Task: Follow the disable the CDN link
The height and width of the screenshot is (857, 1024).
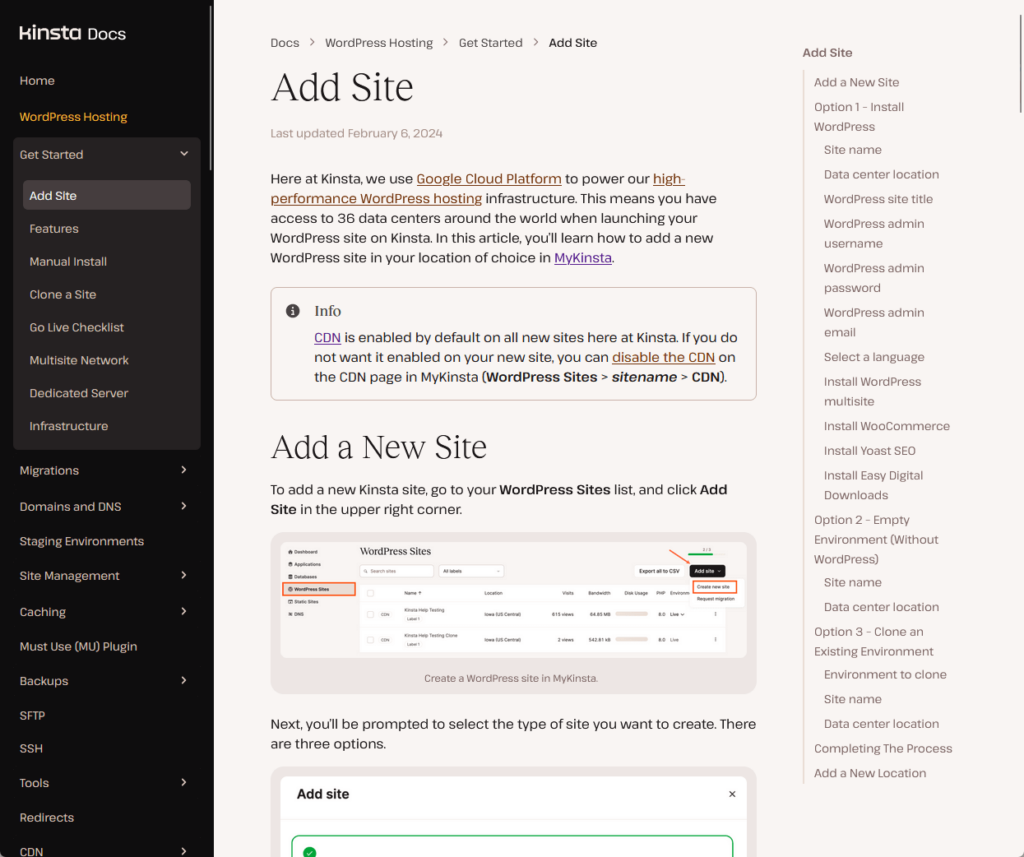Action: 664,357
